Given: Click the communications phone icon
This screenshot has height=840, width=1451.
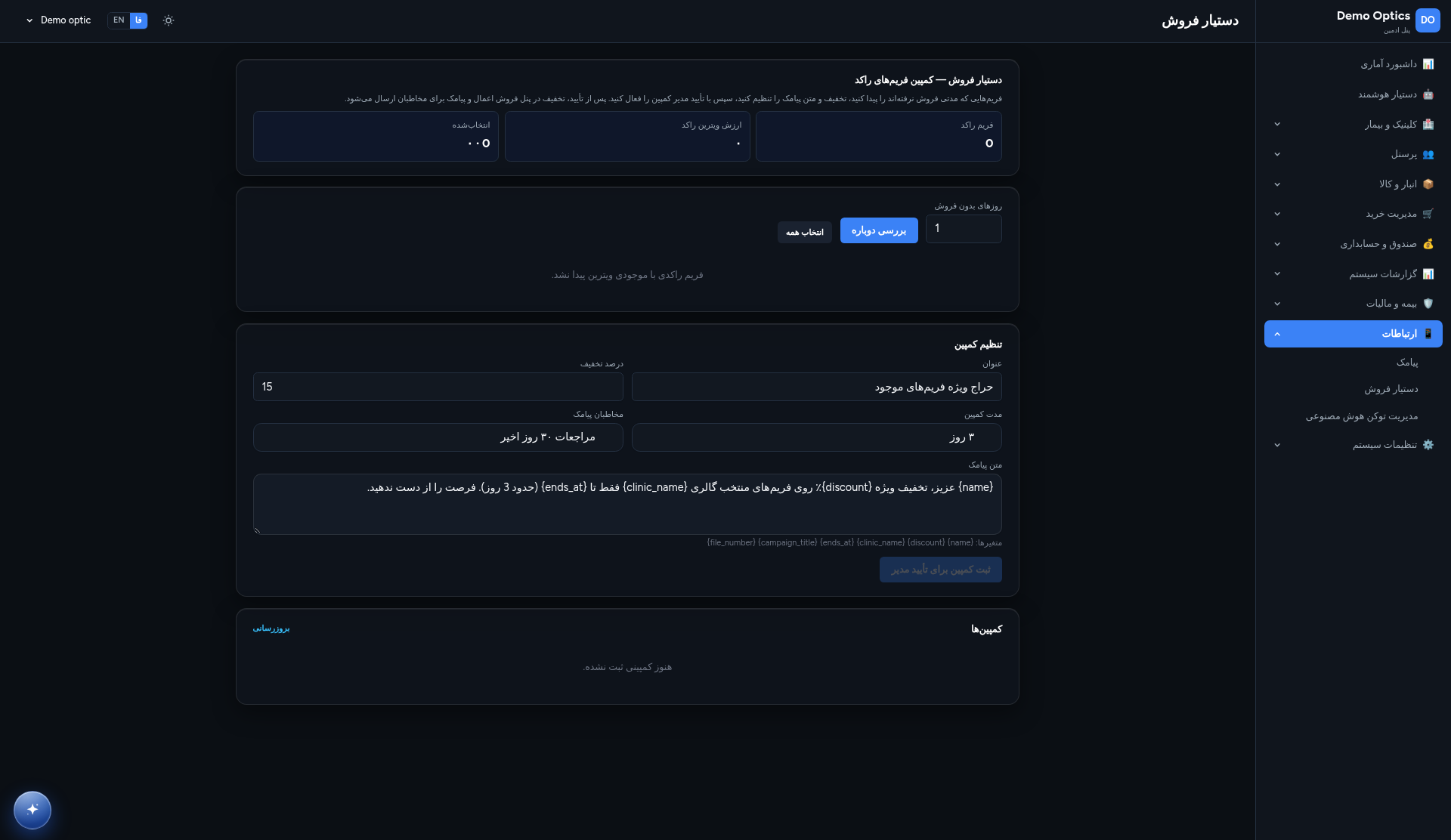Looking at the screenshot, I should (x=1428, y=334).
